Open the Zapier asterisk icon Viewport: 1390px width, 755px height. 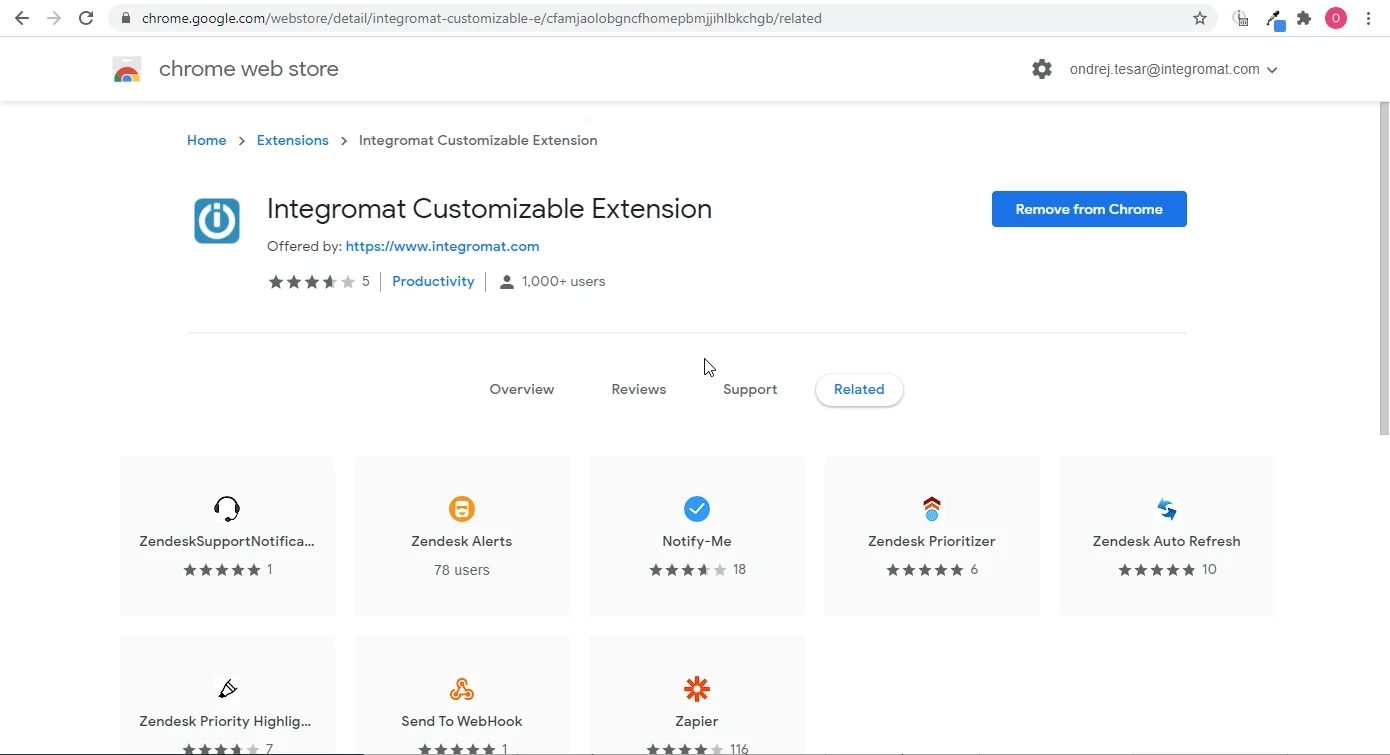(x=697, y=689)
